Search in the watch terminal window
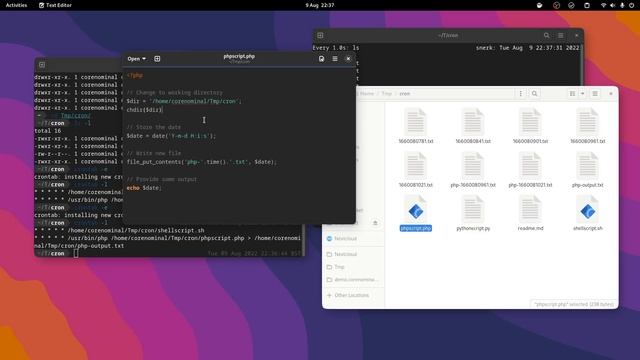Viewport: 640px width, 360px height. [547, 36]
